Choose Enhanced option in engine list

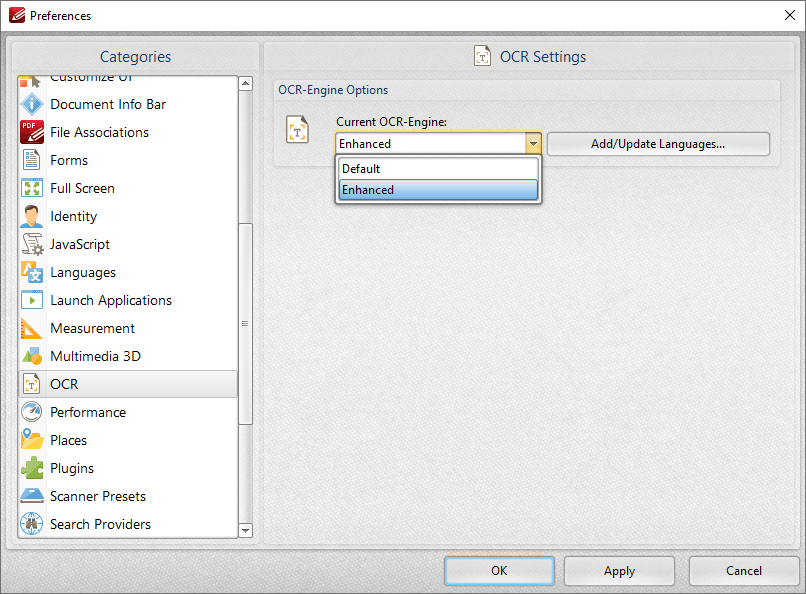[438, 190]
